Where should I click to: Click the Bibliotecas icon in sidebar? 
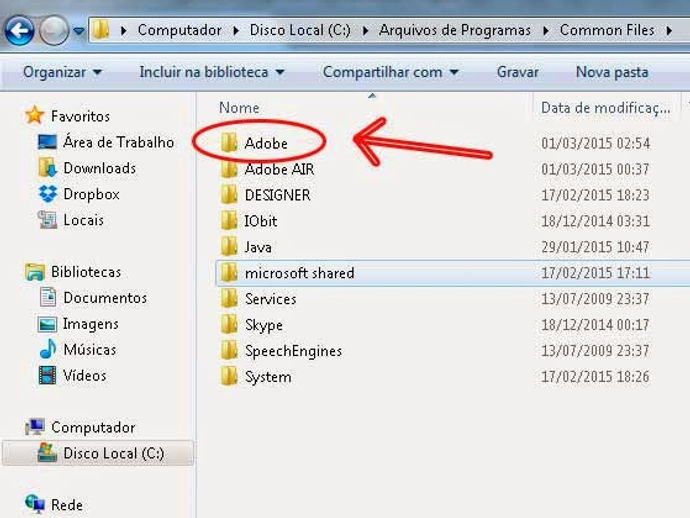click(x=35, y=272)
